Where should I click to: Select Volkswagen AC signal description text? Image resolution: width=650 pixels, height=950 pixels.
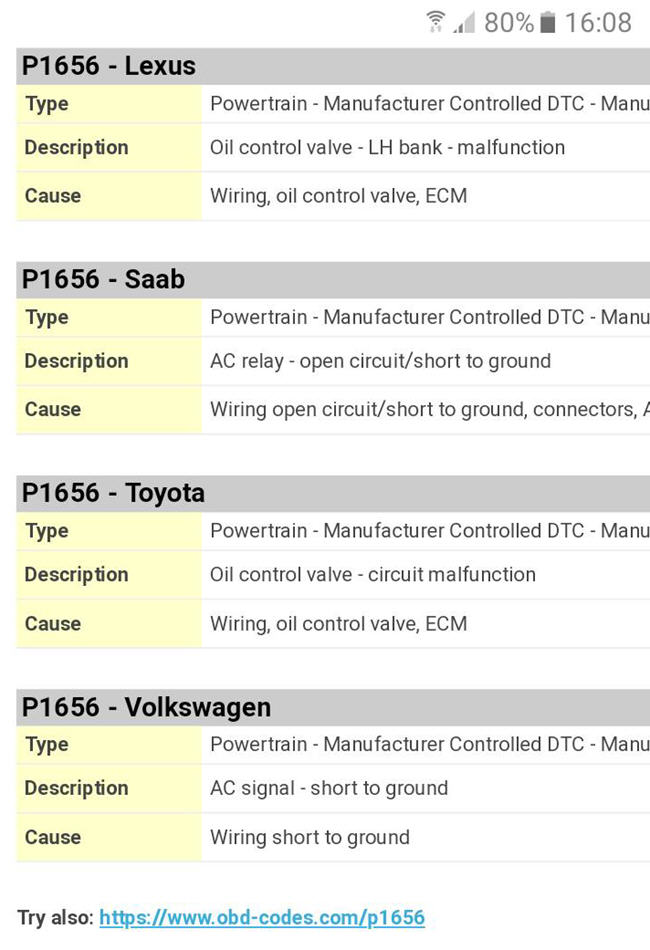(x=328, y=788)
